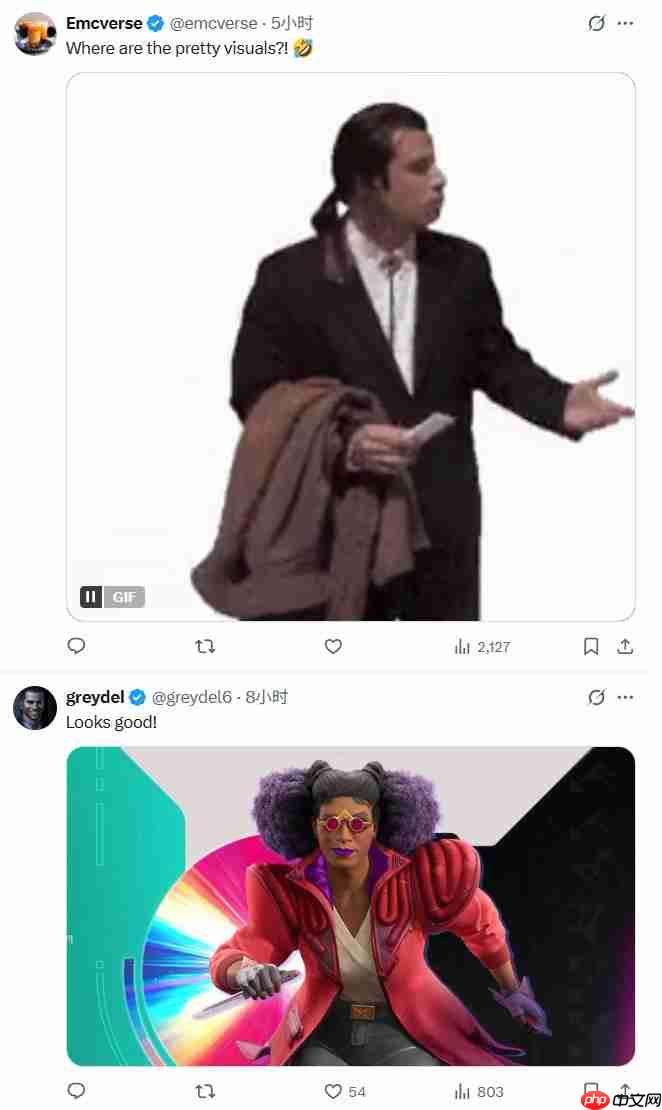Viewport: 662px width, 1110px height.
Task: Reply to greydel's tweet
Action: click(76, 1091)
